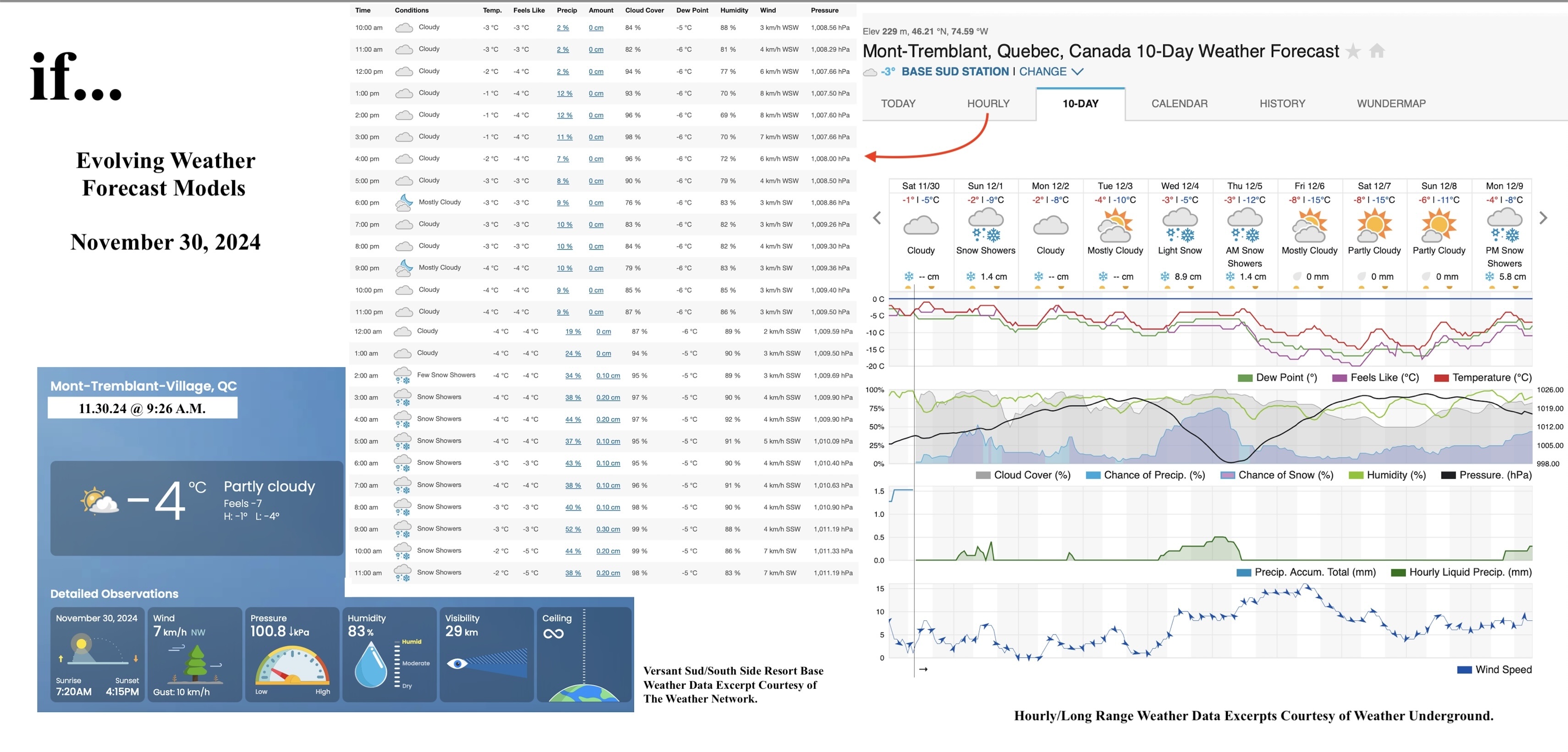Click the humidity droplet graphic
The image size is (1568, 752).
tap(370, 664)
